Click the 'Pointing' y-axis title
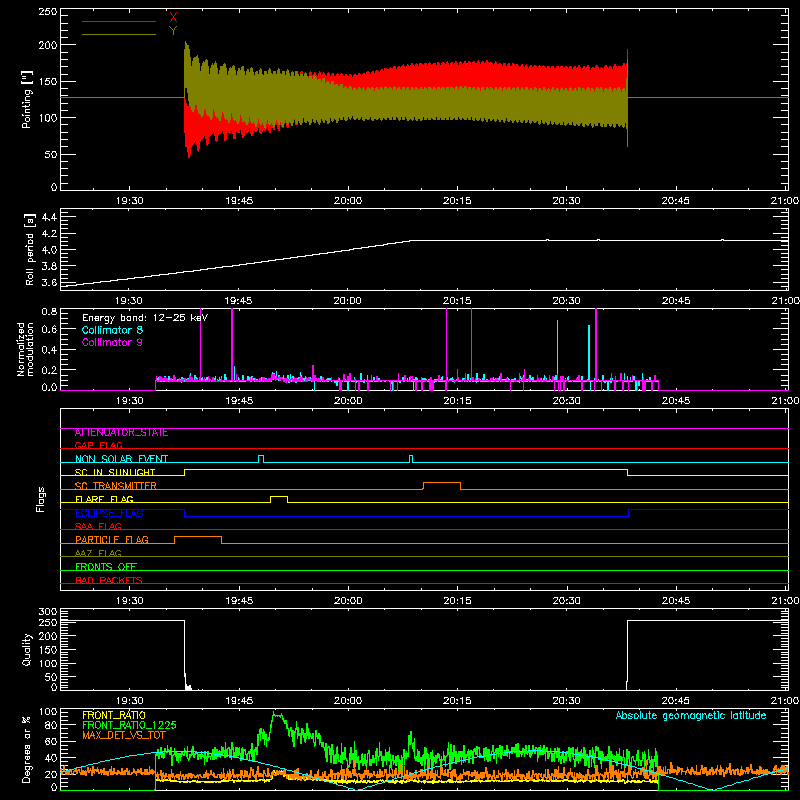The image size is (800, 800). [27, 99]
